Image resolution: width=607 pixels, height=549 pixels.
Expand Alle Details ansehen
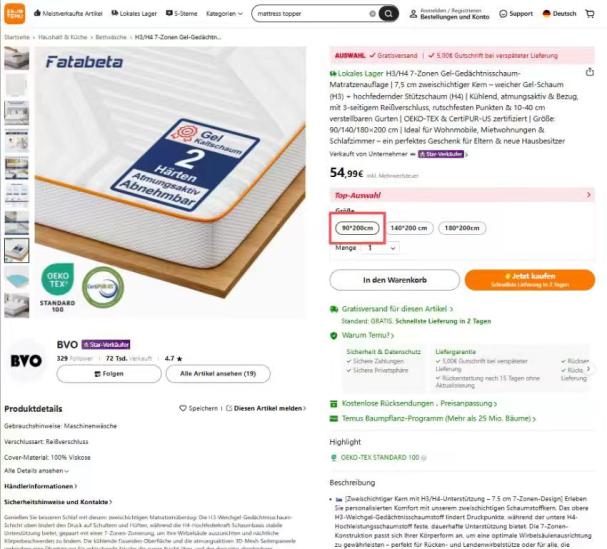(36, 471)
